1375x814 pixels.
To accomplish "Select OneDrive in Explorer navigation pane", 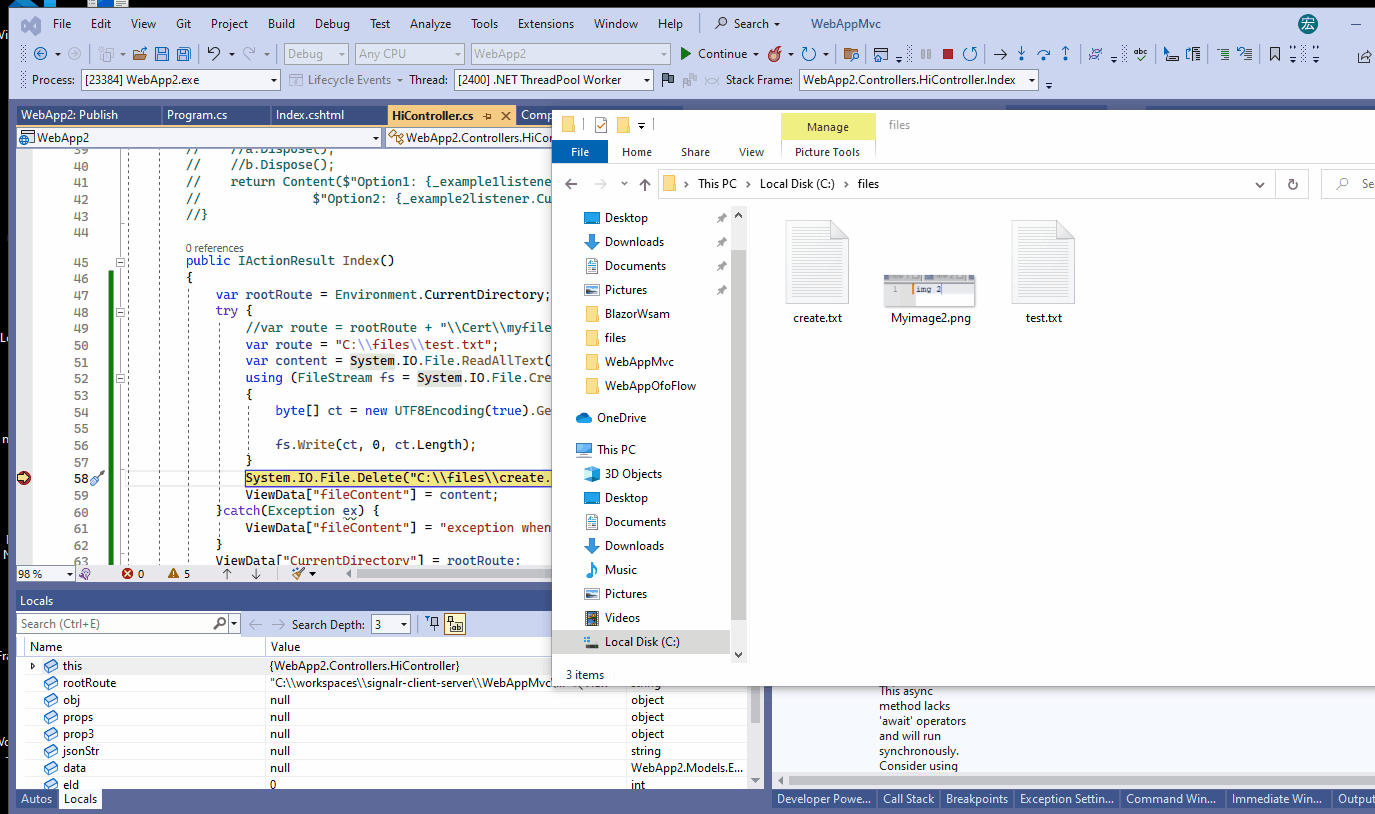I will 621,418.
